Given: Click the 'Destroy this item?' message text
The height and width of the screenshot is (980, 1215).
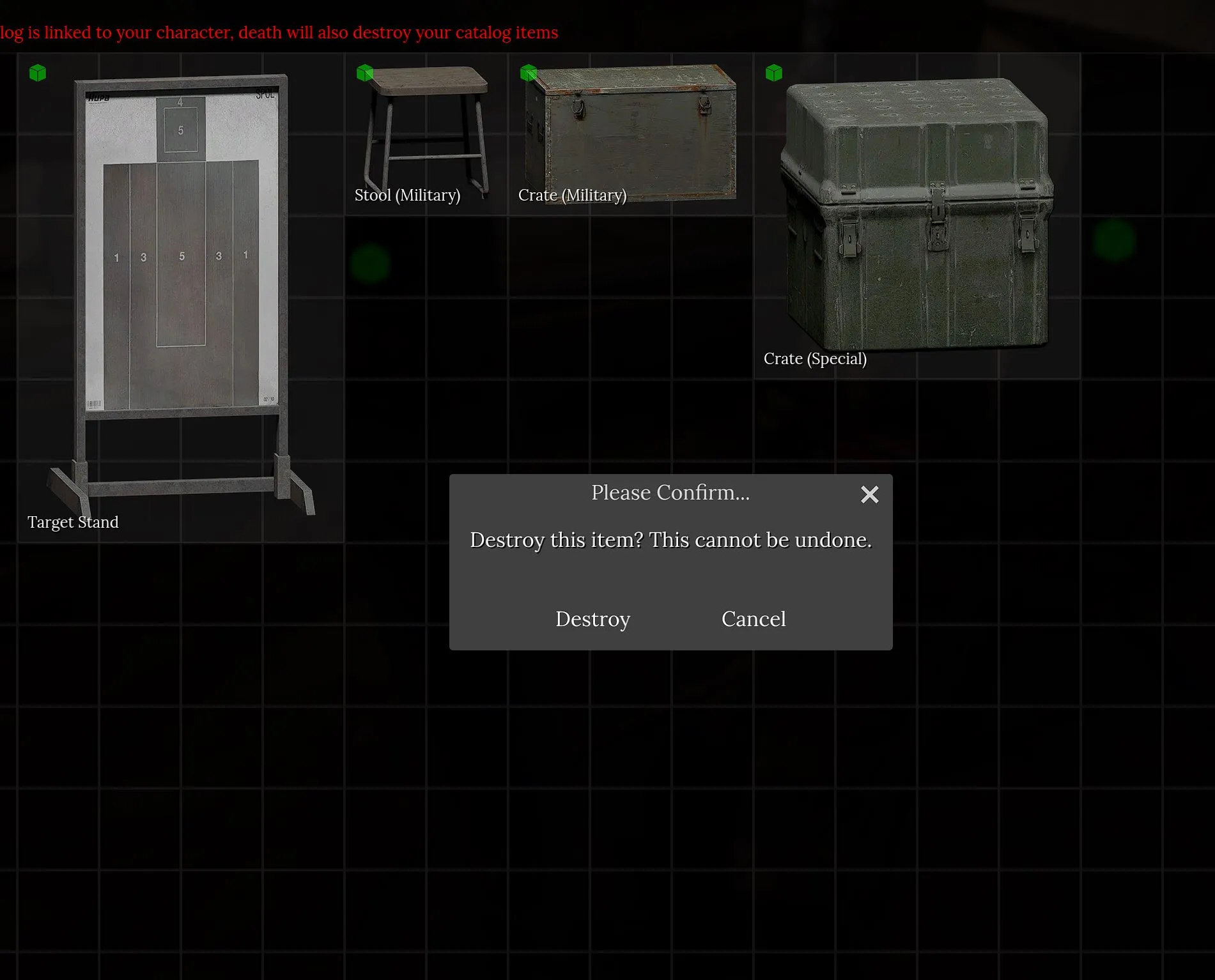Looking at the screenshot, I should (x=670, y=540).
